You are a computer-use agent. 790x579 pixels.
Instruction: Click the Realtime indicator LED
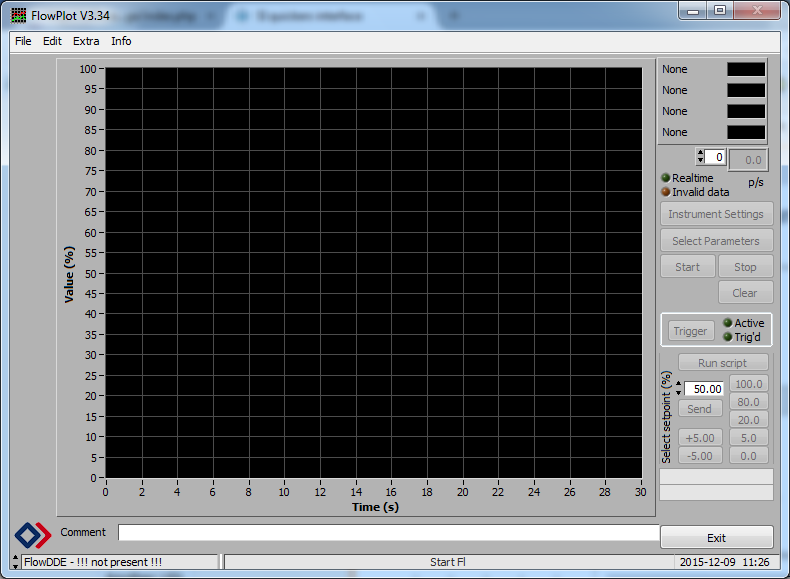click(x=666, y=178)
